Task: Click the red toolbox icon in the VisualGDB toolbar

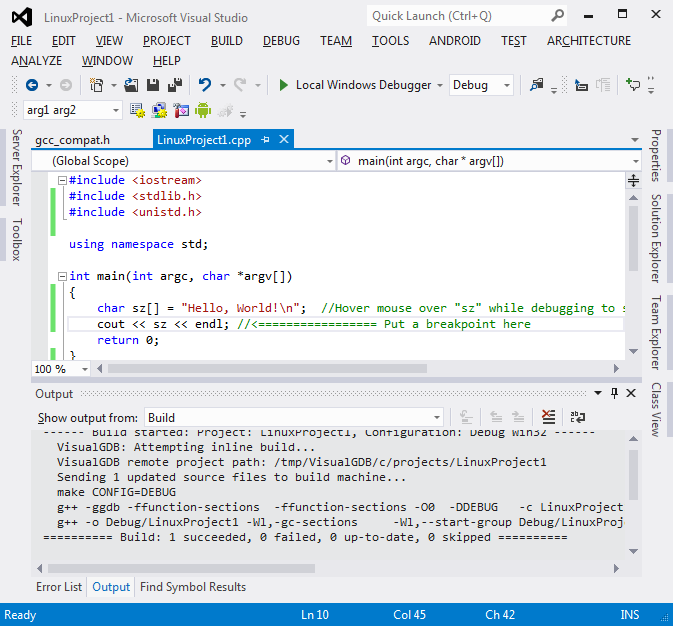Action: [x=181, y=111]
